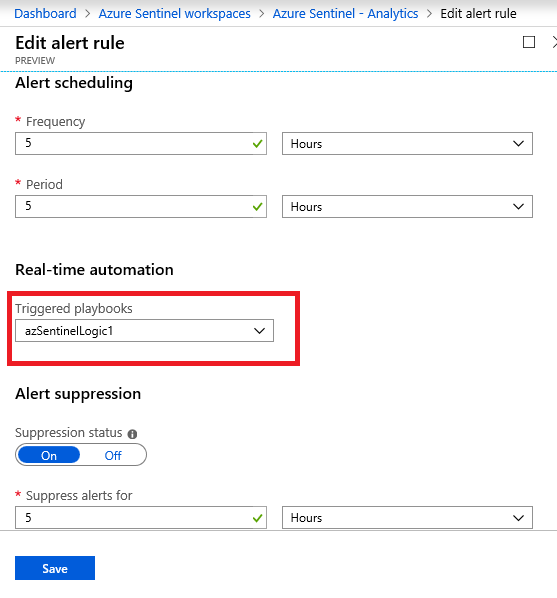Viewport: 557px width, 598px height.
Task: Navigate to Azure Sentinel - Analytics breadcrumb
Action: (345, 14)
